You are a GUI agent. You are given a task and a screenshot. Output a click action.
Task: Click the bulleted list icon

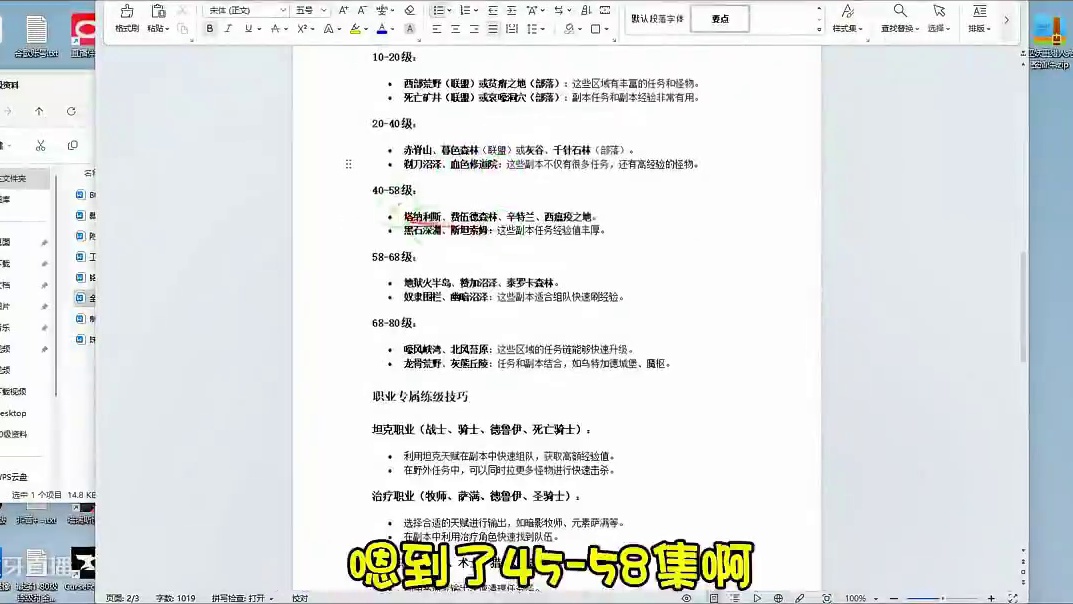pyautogui.click(x=437, y=9)
